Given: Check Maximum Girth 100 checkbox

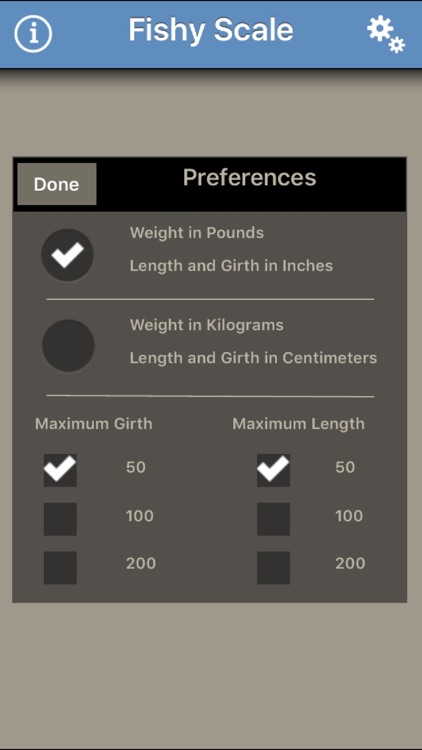Looking at the screenshot, I should [60, 519].
